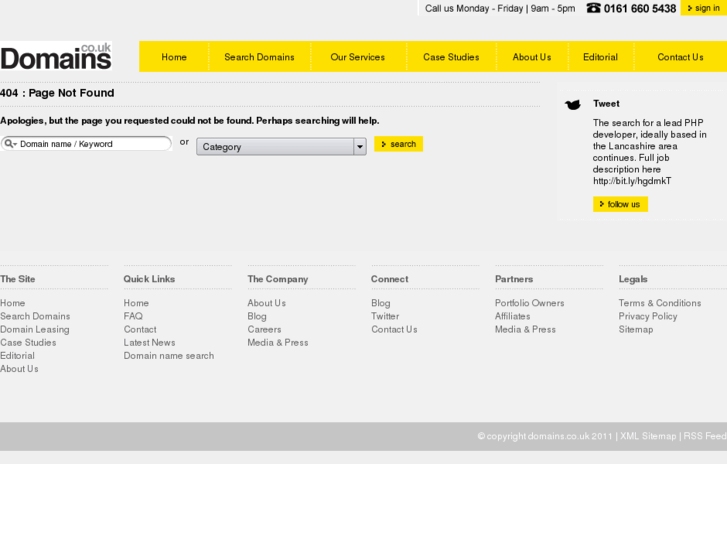
Task: Click the yellow search button
Action: pyautogui.click(x=398, y=144)
